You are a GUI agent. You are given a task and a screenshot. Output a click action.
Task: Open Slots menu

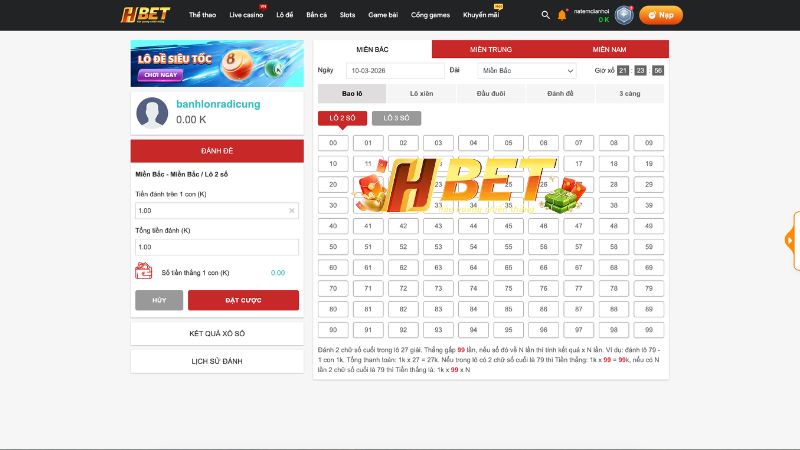coord(347,15)
